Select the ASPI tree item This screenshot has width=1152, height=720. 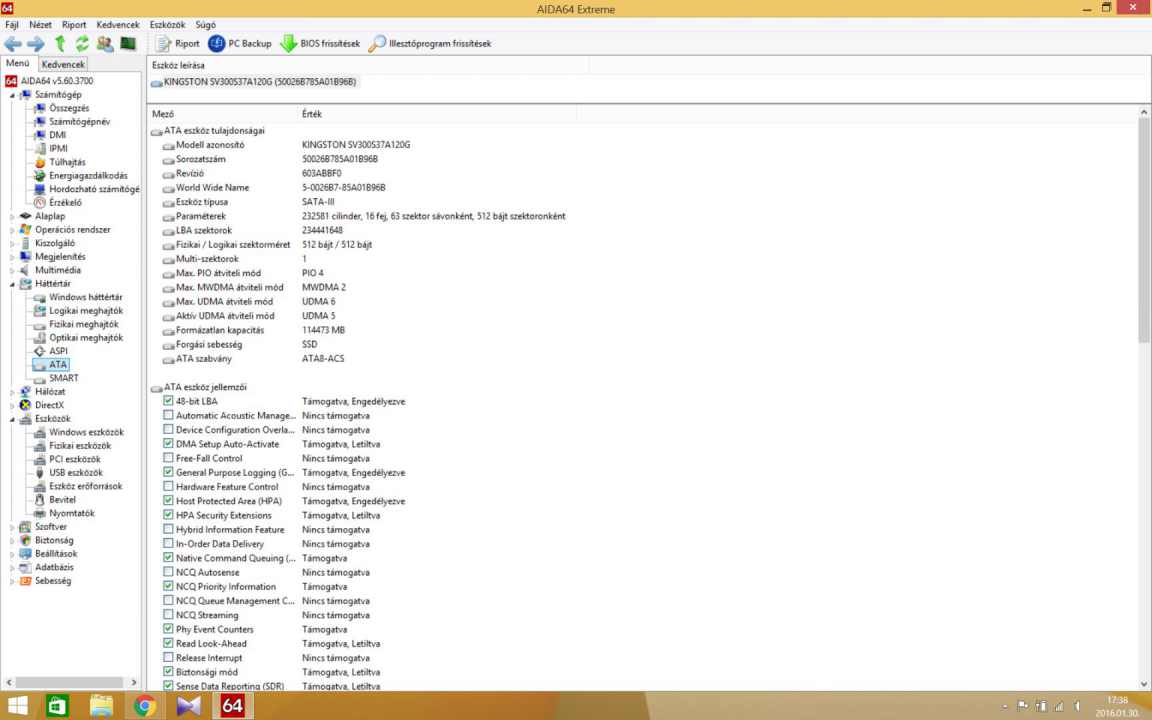point(58,351)
